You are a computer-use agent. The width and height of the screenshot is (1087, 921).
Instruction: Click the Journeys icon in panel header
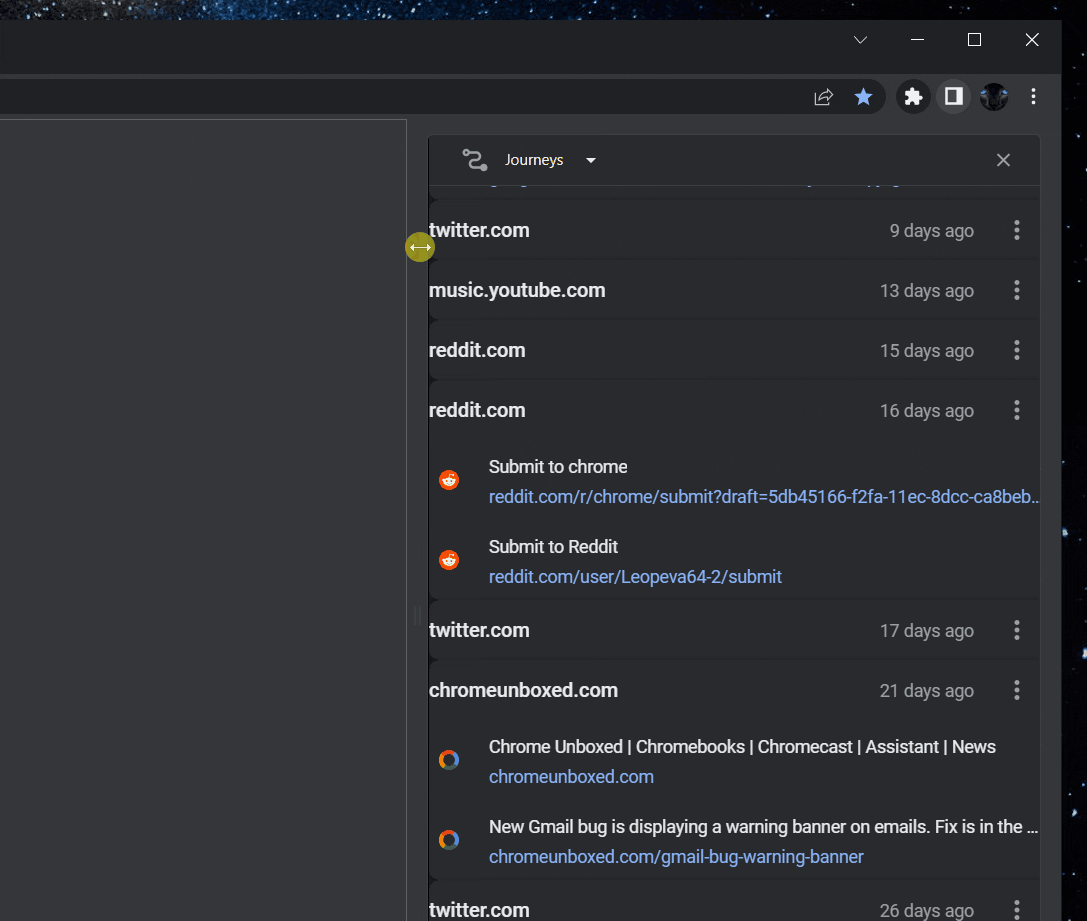click(474, 159)
